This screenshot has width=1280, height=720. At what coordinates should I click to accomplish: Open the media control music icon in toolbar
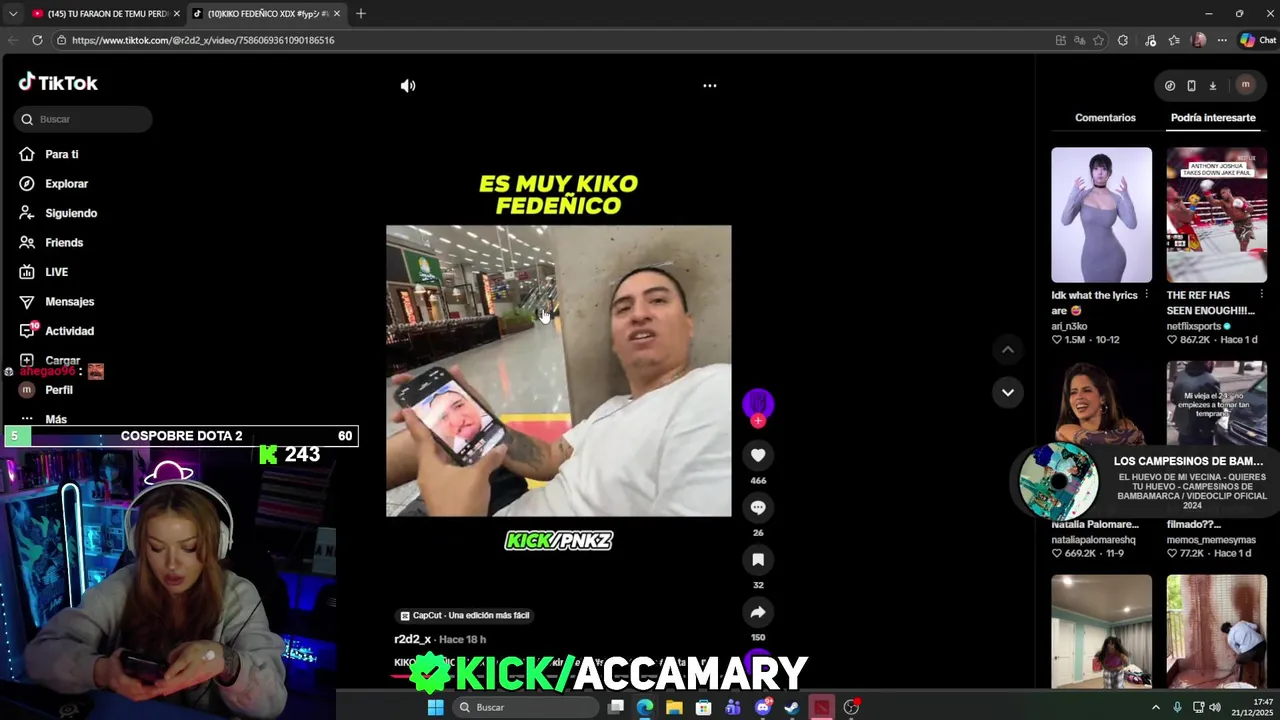1150,40
